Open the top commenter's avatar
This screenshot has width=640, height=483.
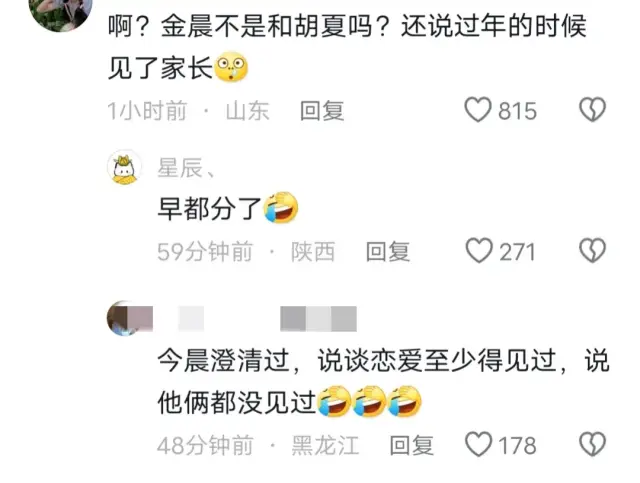tap(60, 12)
